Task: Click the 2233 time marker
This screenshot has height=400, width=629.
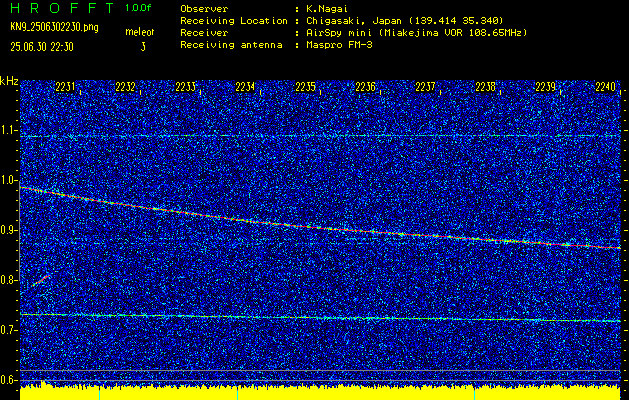Action: [185, 87]
